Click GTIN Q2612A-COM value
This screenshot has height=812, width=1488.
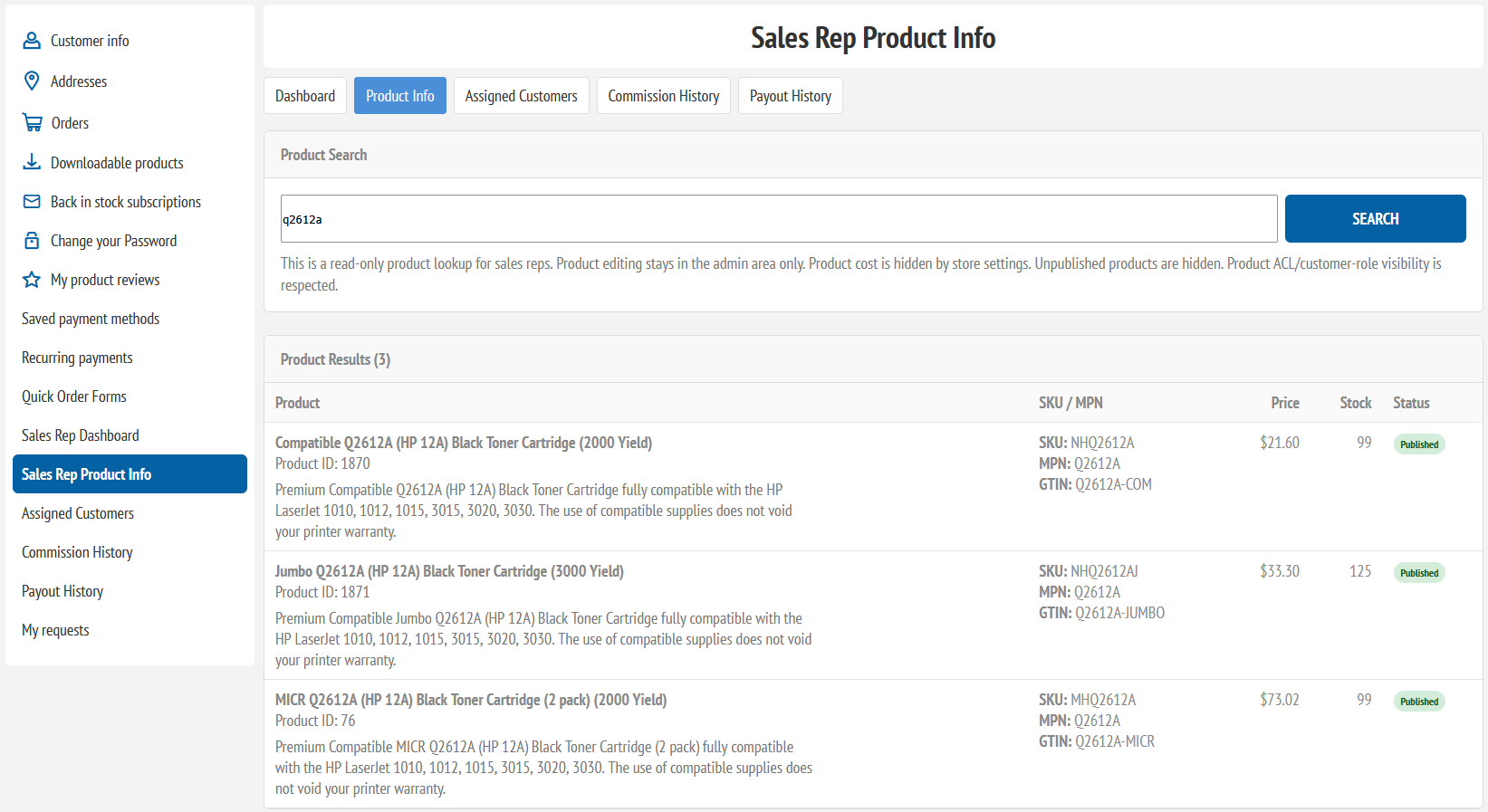click(1113, 484)
